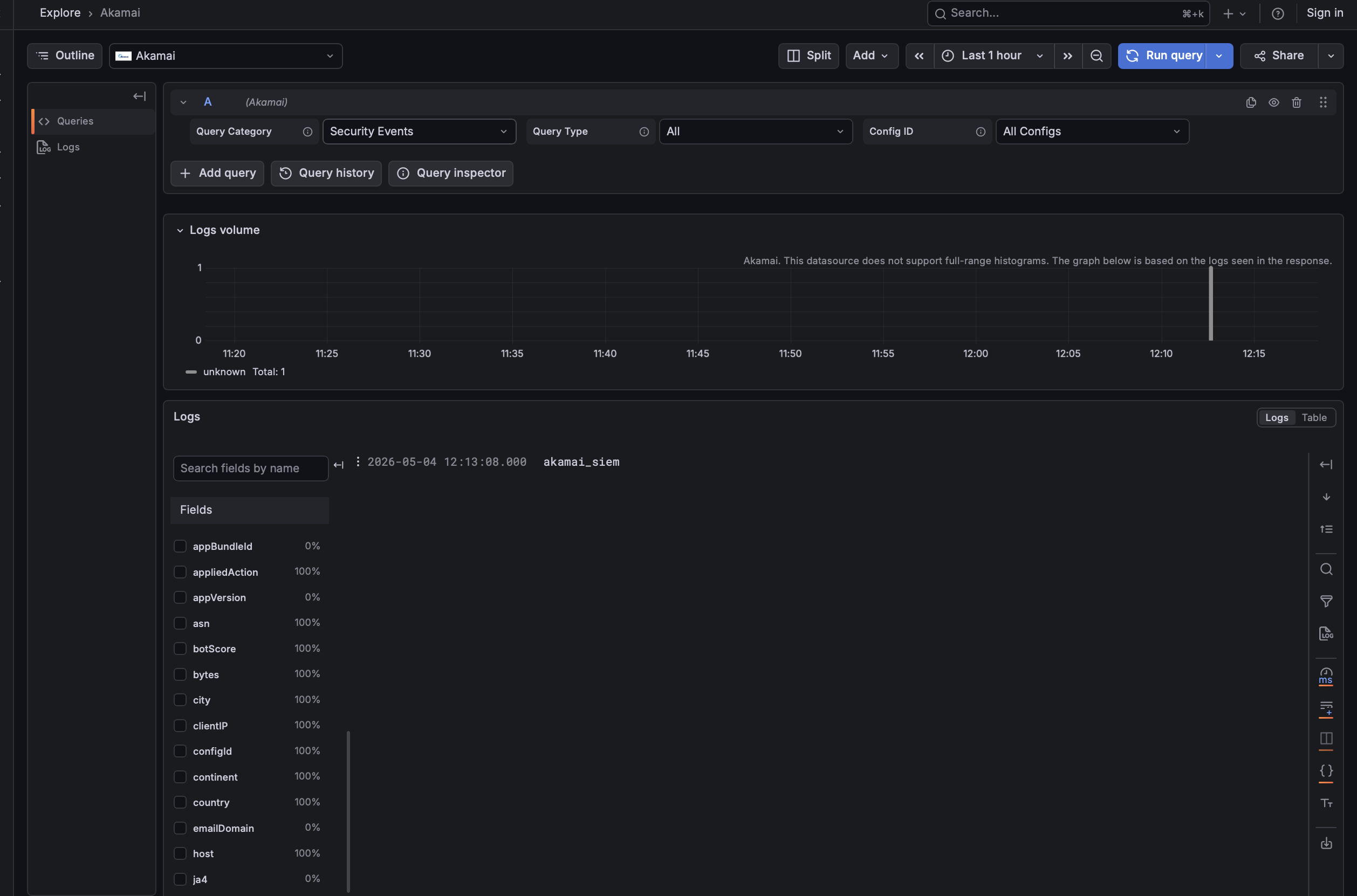Open the All Configs dropdown
The width and height of the screenshot is (1357, 896).
1092,132
